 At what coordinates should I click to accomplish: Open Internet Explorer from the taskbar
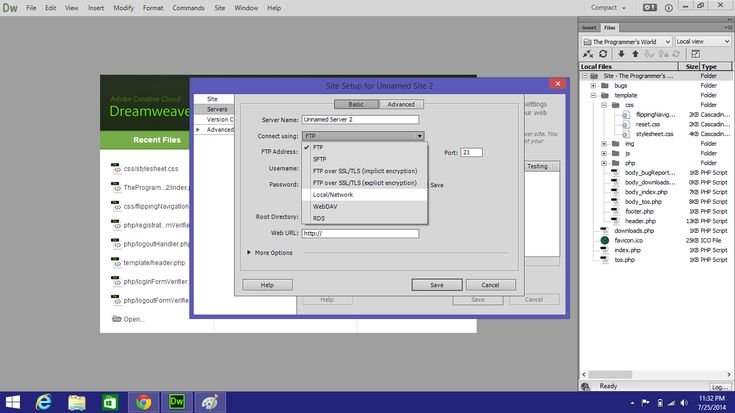click(x=44, y=402)
